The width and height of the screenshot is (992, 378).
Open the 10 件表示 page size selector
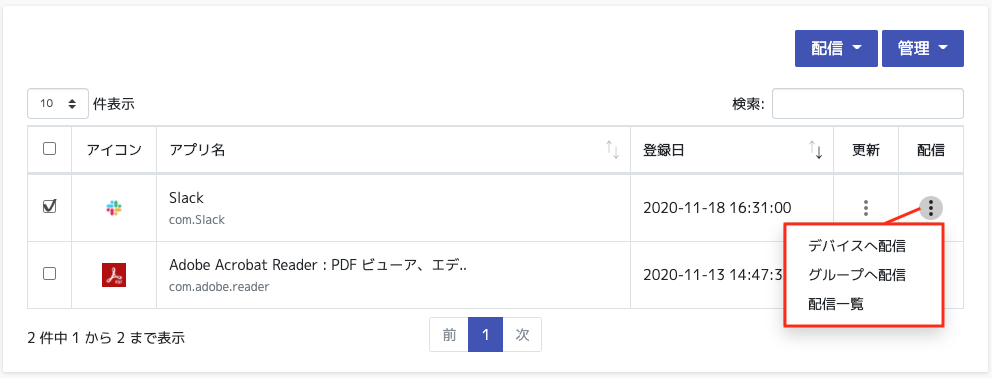[x=58, y=103]
